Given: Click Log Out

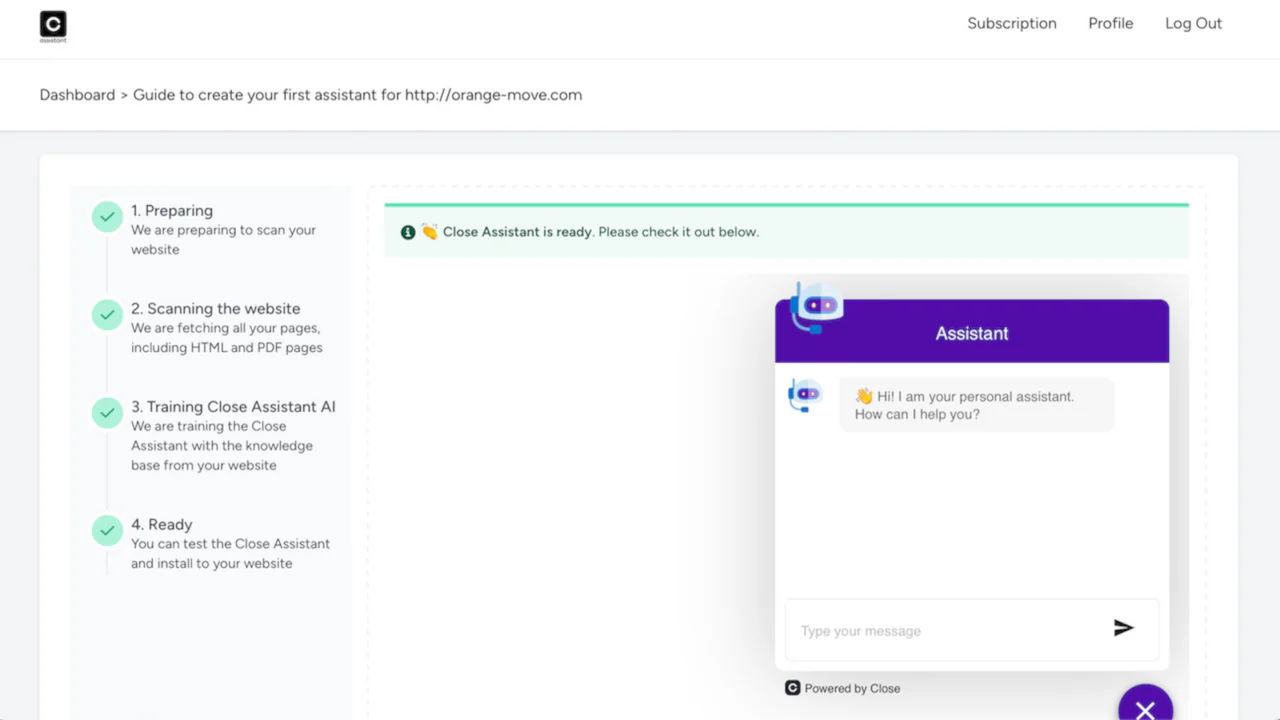Looking at the screenshot, I should [x=1193, y=23].
